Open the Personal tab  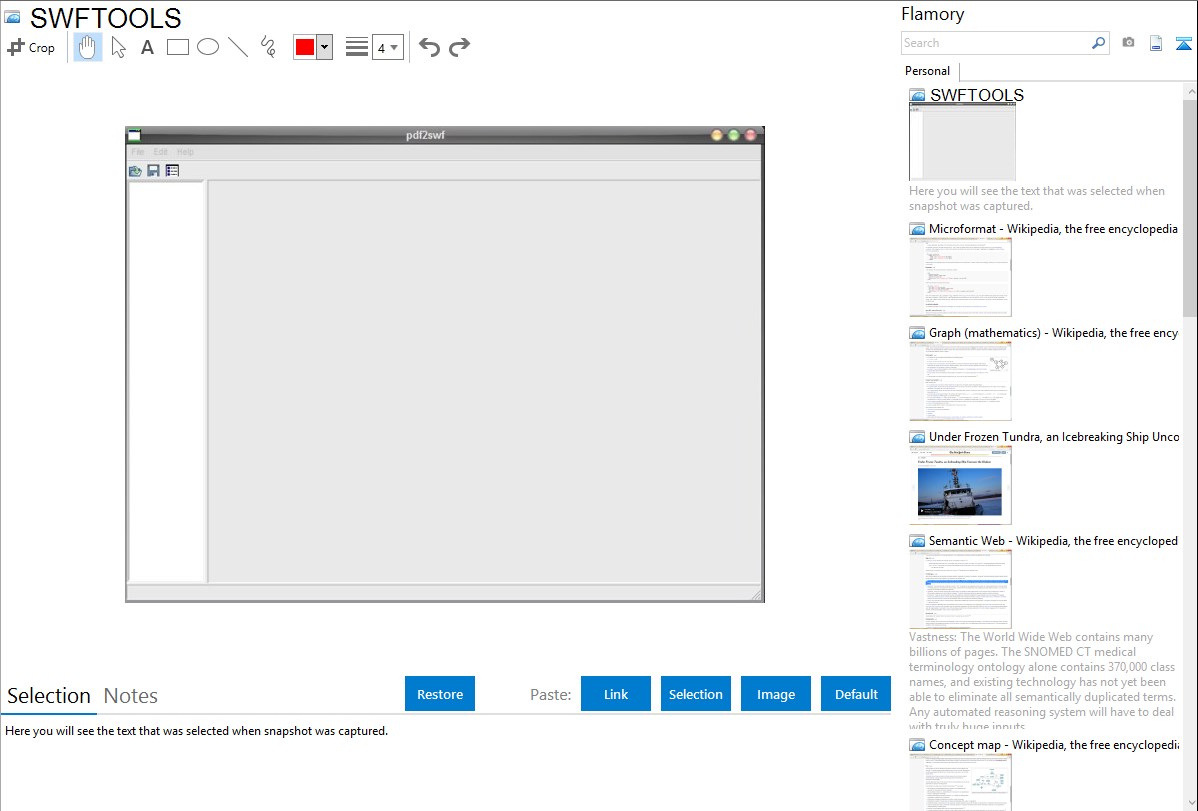point(928,71)
